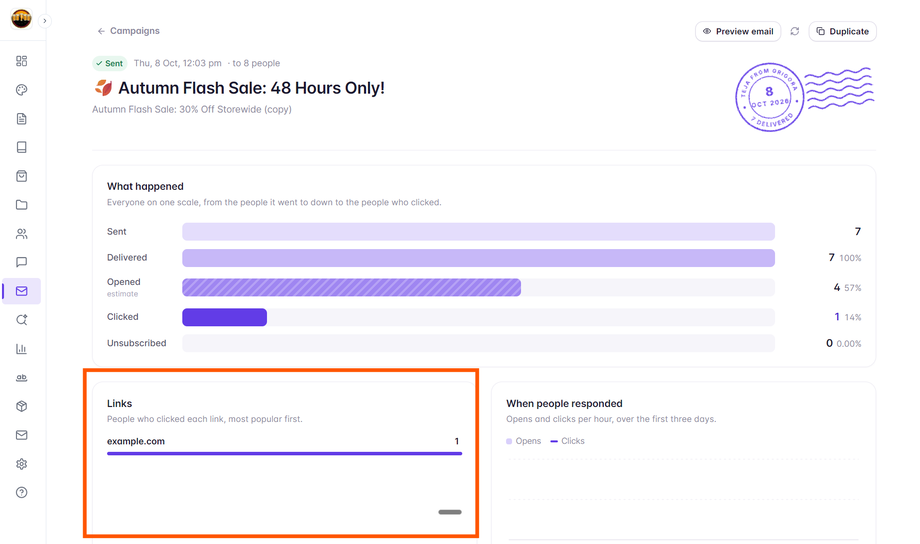Open the bar chart analytics icon
The width and height of the screenshot is (920, 544).
pos(22,349)
